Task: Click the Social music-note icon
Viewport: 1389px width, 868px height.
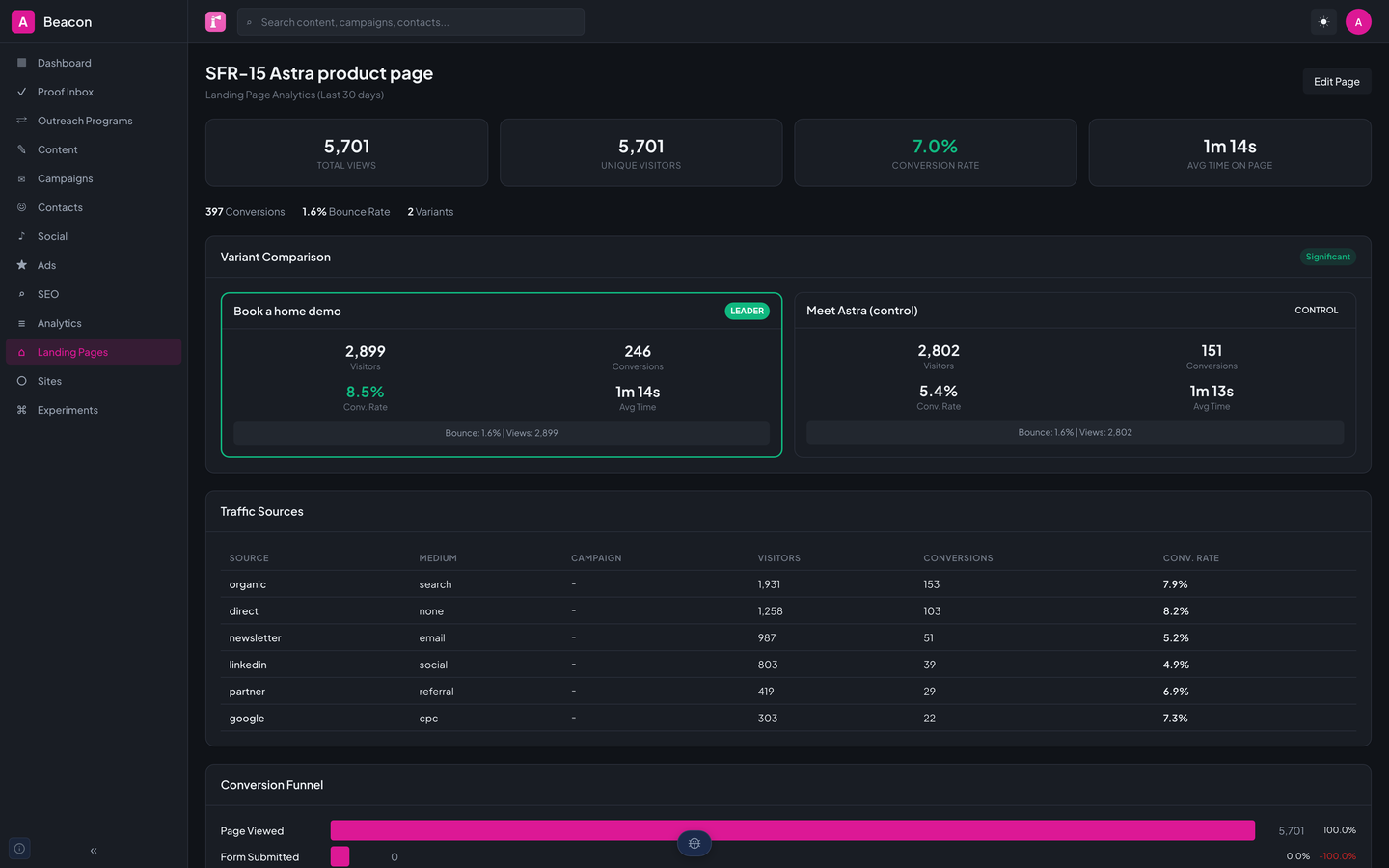Action: point(21,236)
